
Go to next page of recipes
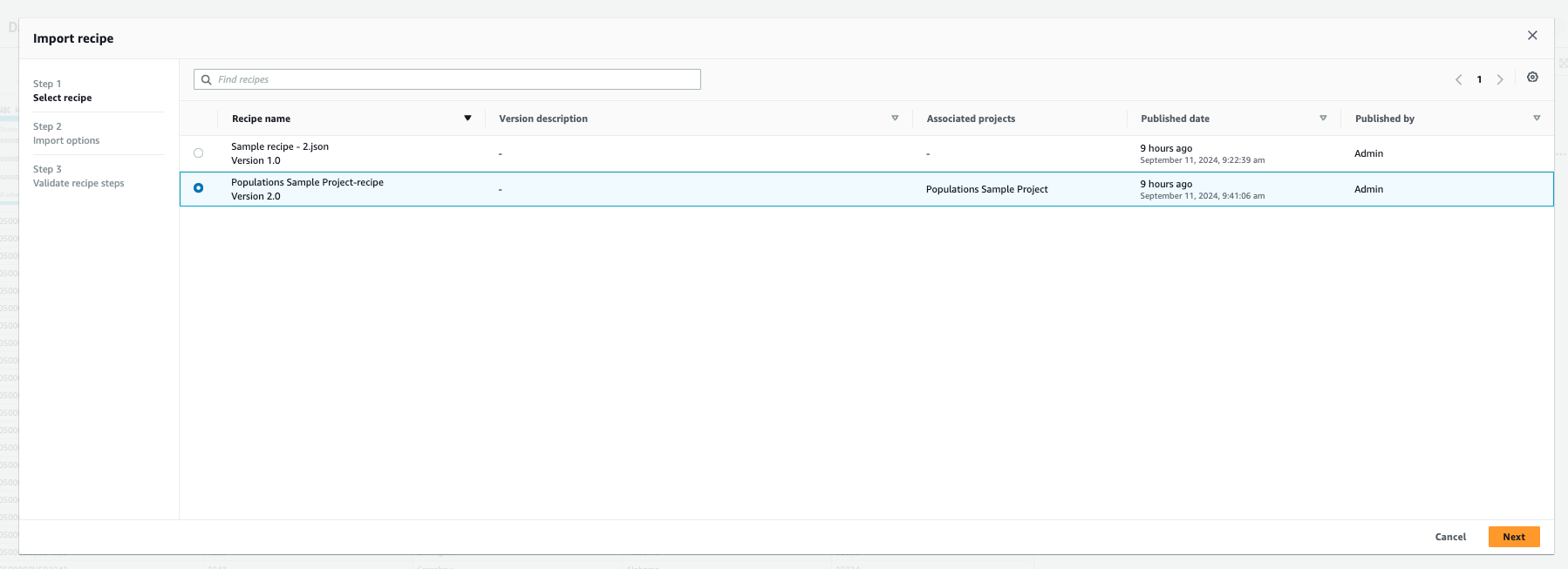[1500, 79]
